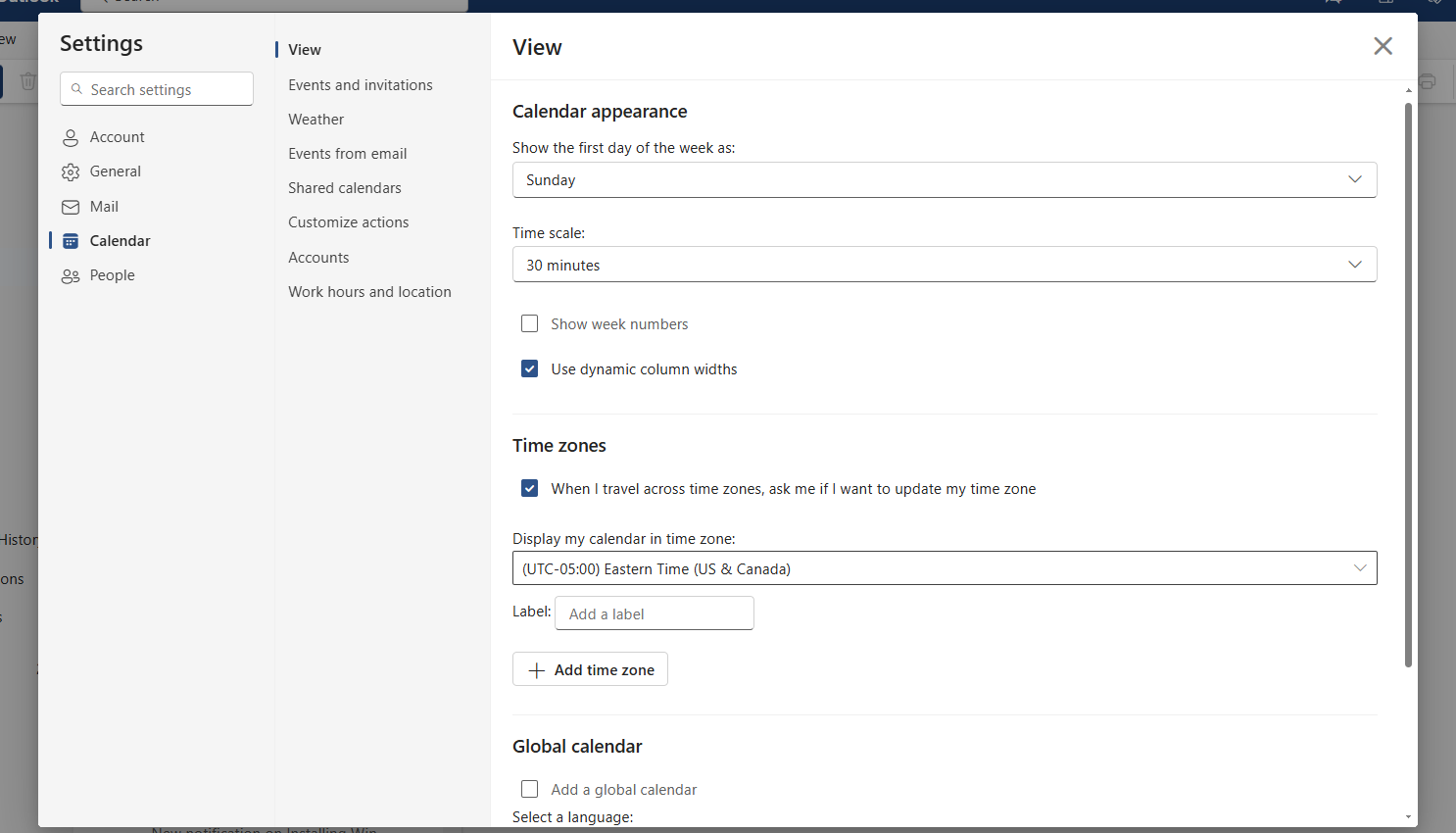Click the Add time zone button
The height and width of the screenshot is (833, 1456).
(x=590, y=669)
